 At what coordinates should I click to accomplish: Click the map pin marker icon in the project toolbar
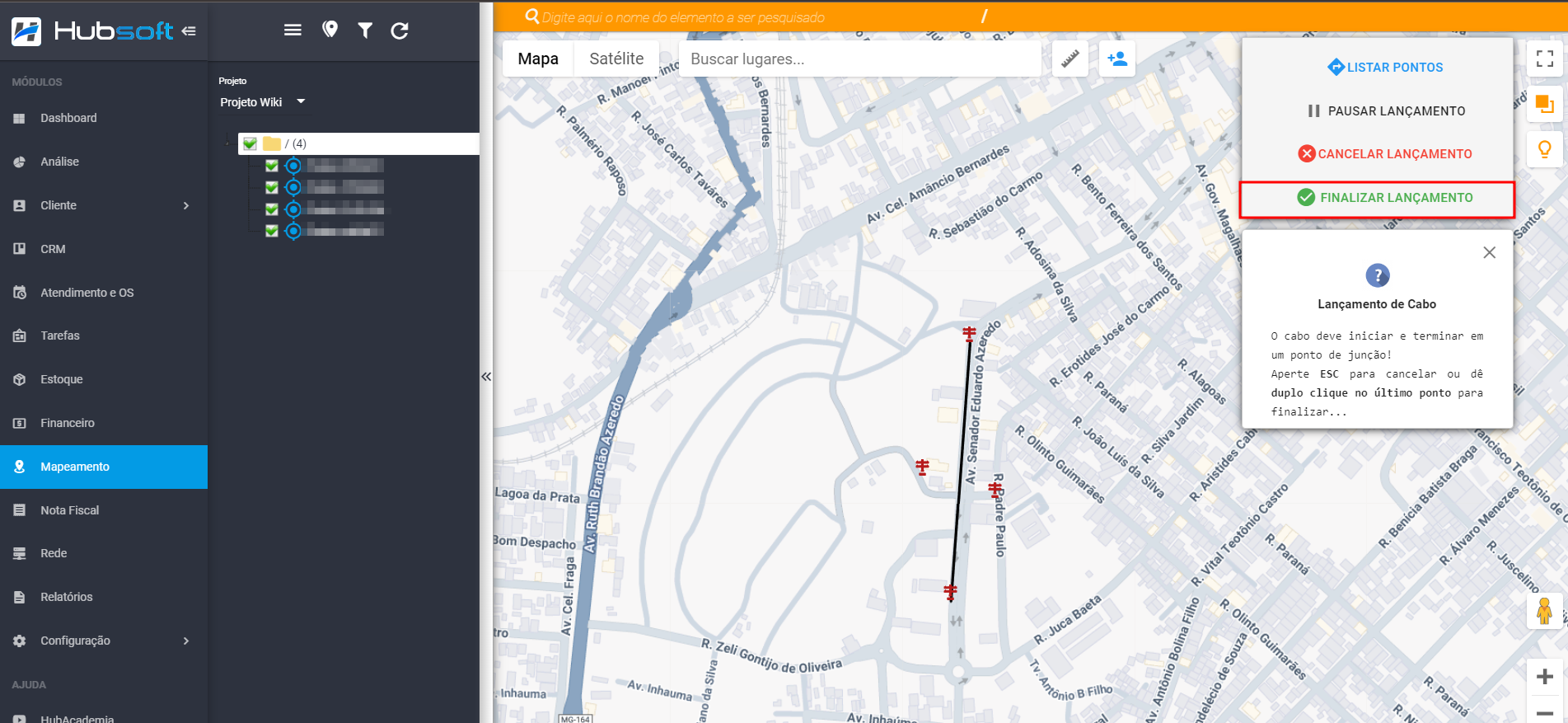coord(330,31)
